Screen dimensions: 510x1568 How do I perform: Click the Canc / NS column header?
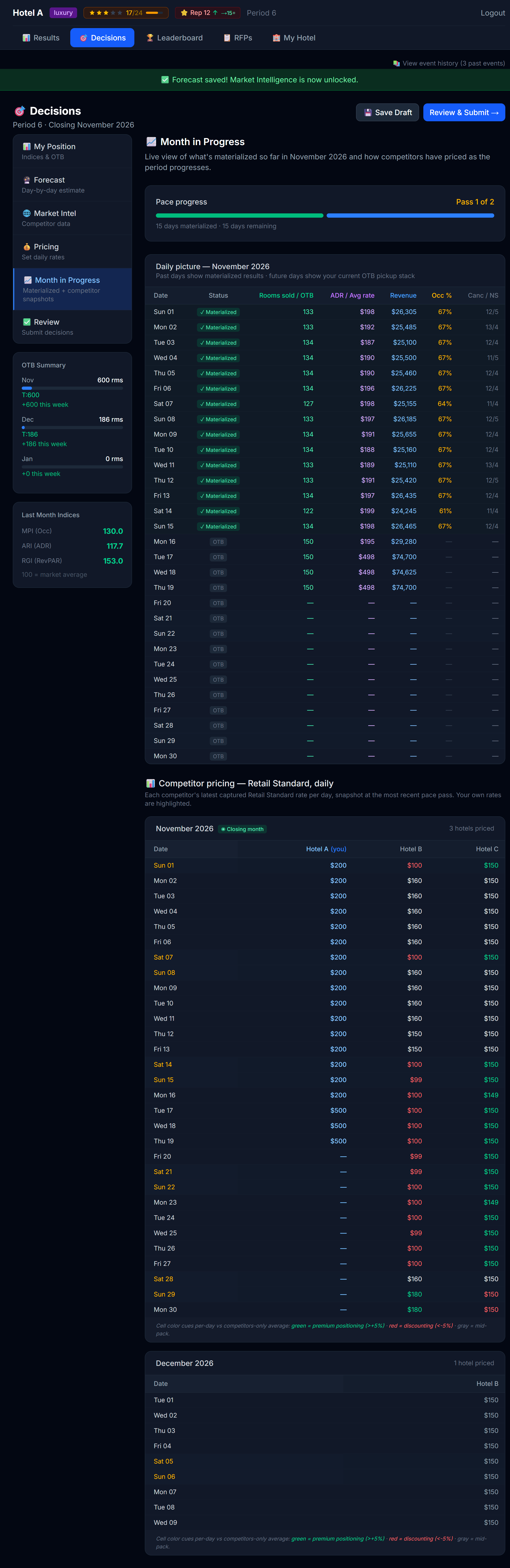click(x=483, y=296)
